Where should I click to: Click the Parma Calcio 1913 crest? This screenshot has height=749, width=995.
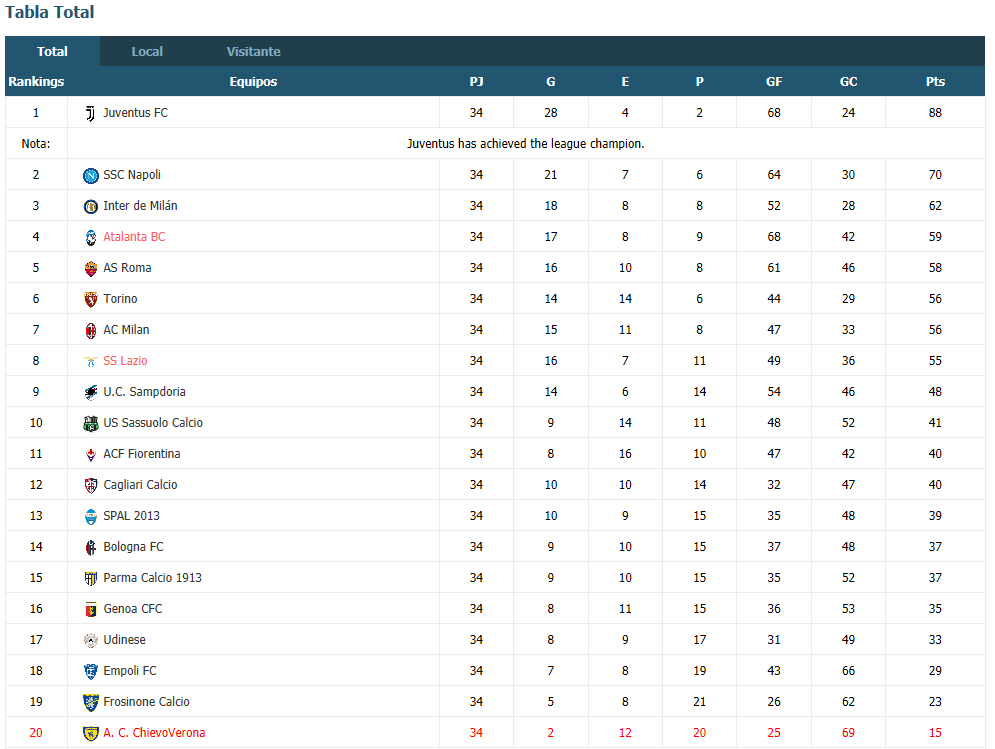point(91,578)
